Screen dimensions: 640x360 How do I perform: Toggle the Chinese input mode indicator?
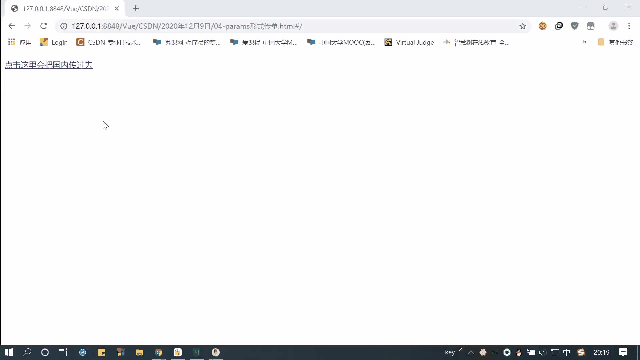click(567, 352)
